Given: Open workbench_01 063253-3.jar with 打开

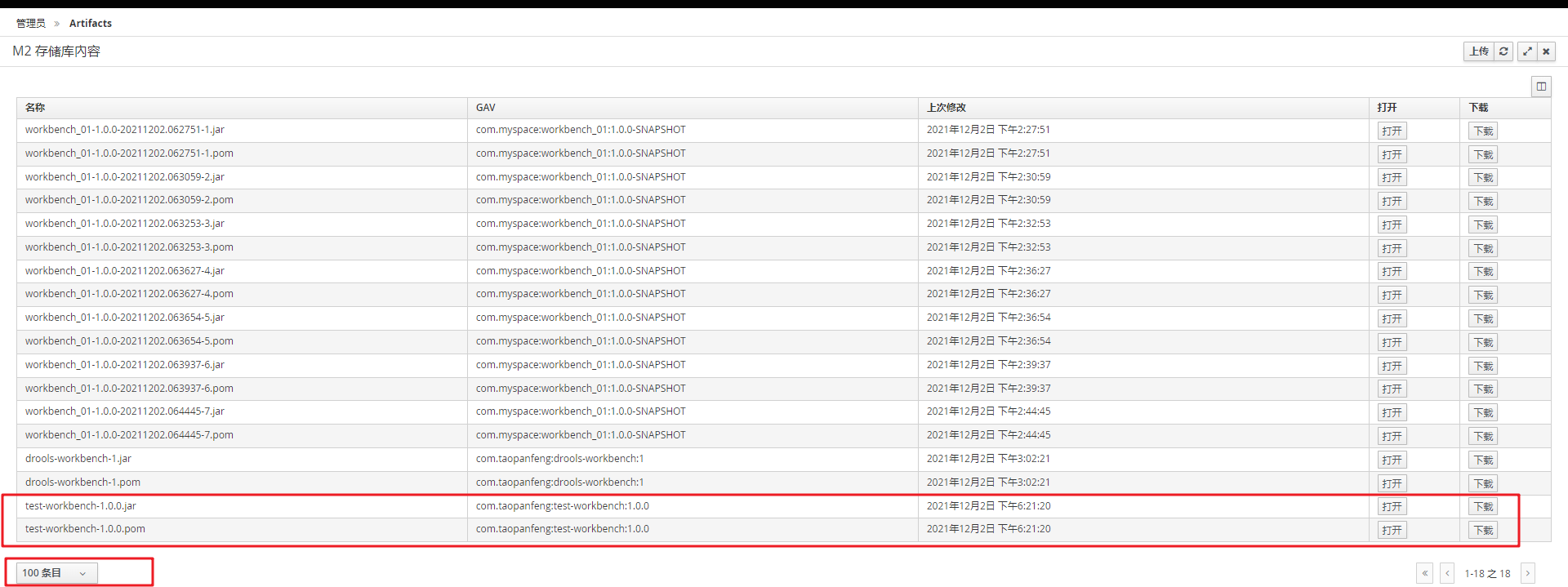Looking at the screenshot, I should coord(1392,225).
